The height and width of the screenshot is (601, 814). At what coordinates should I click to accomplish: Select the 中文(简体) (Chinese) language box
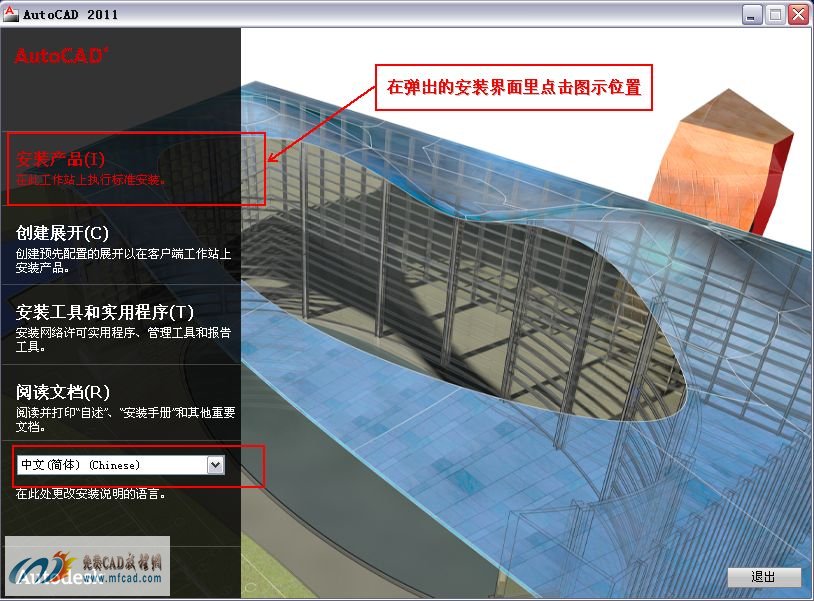pyautogui.click(x=120, y=465)
